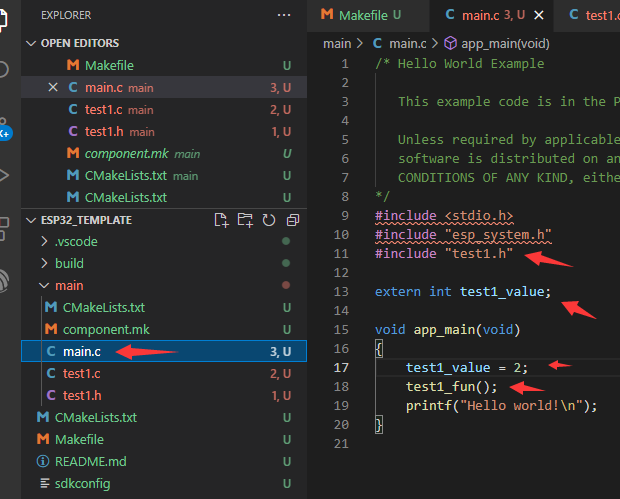Image resolution: width=620 pixels, height=499 pixels.
Task: Click the main breadcrumb folder
Action: (337, 43)
